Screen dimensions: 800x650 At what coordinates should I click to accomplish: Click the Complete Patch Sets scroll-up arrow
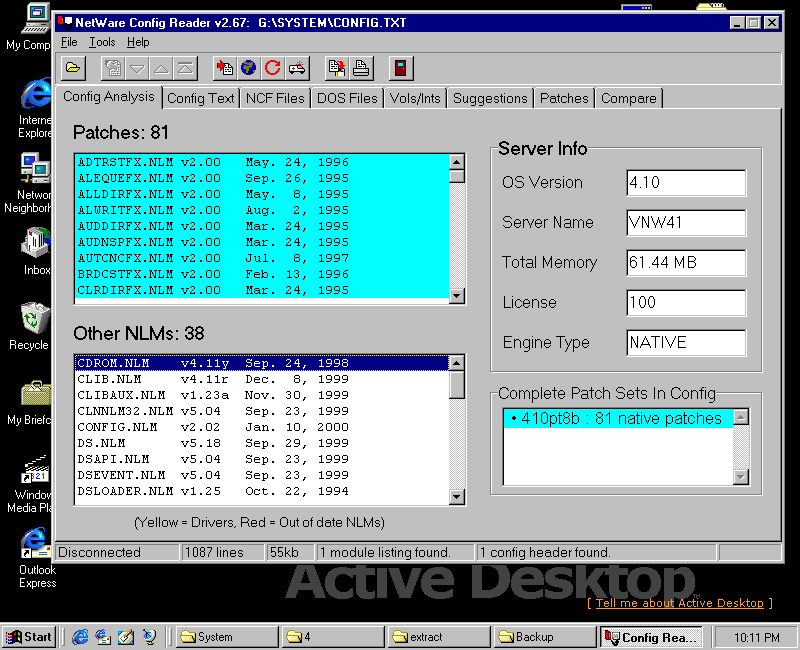point(741,417)
